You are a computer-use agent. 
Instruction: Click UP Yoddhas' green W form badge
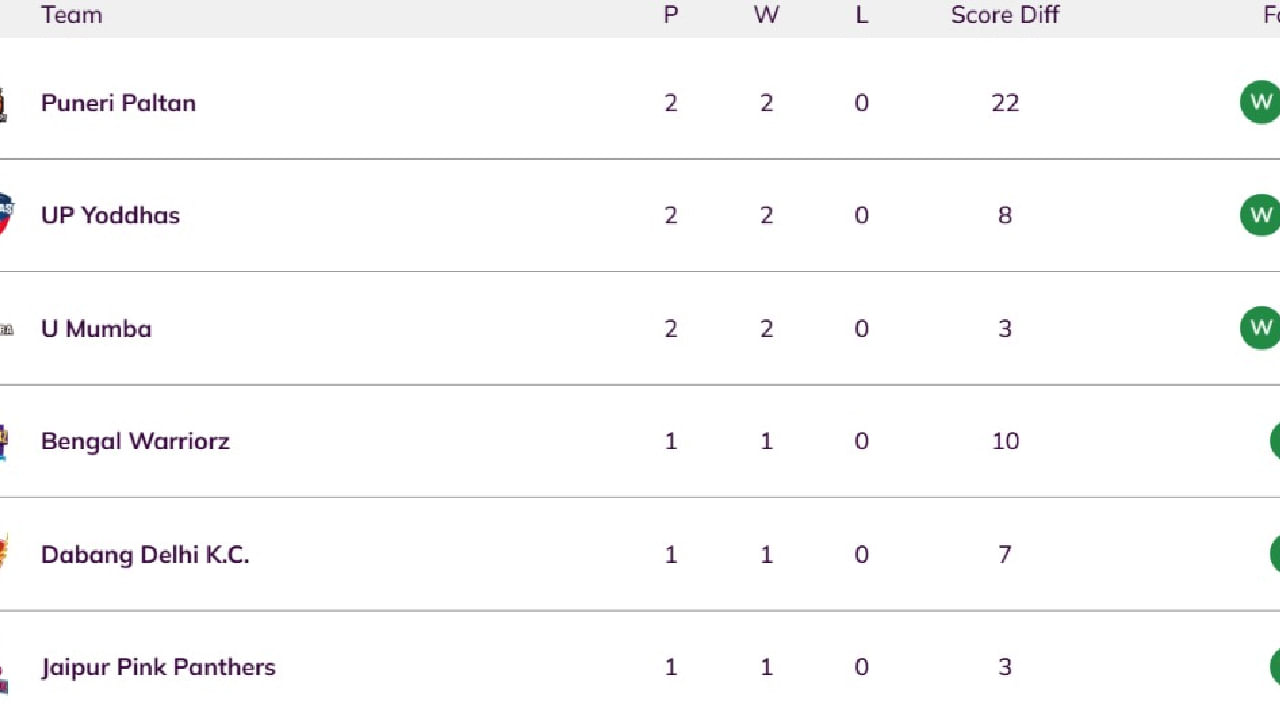pos(1260,215)
